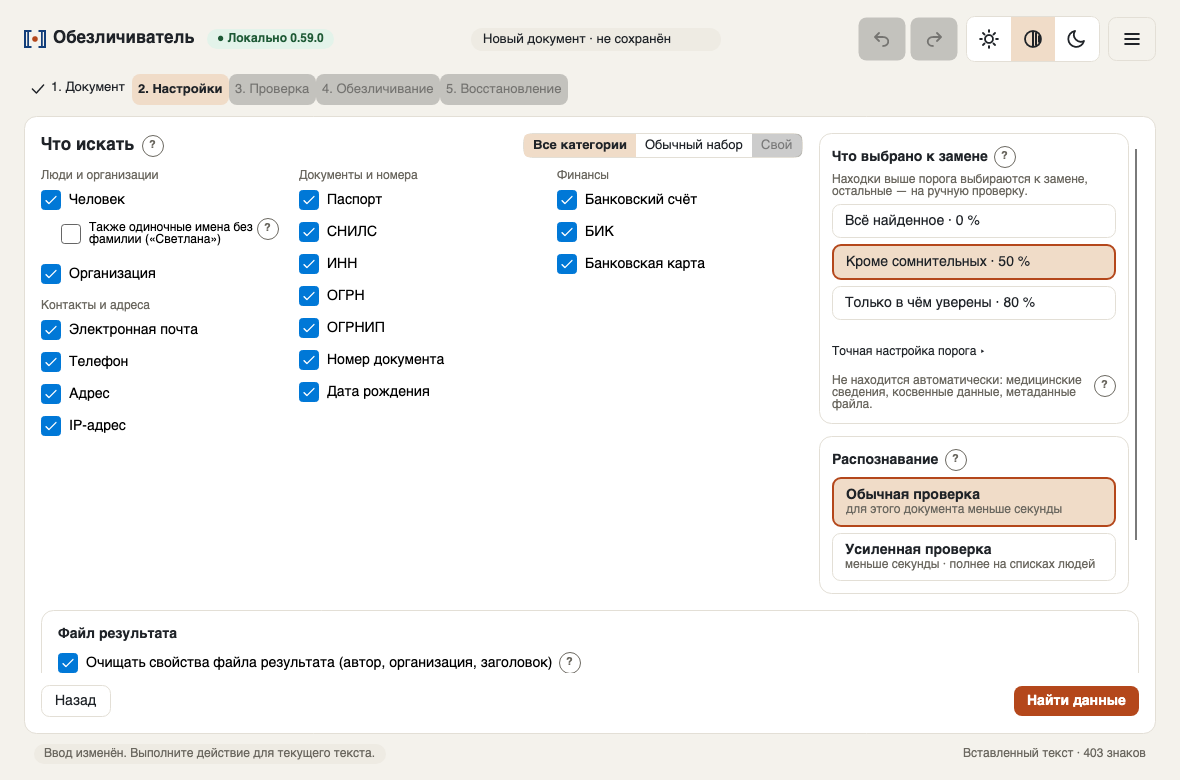Toggle the Телефон checkbox
The width and height of the screenshot is (1180, 780).
[x=50, y=361]
